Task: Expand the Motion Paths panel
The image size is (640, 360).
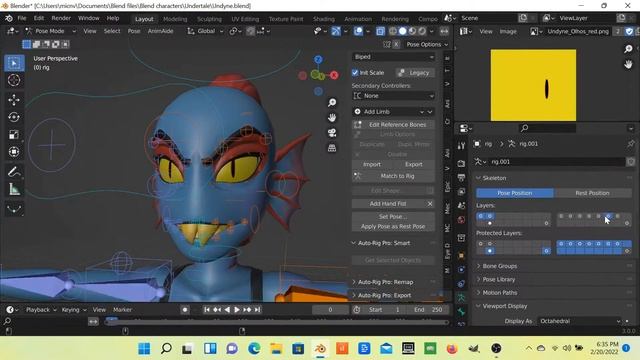Action: [500, 293]
